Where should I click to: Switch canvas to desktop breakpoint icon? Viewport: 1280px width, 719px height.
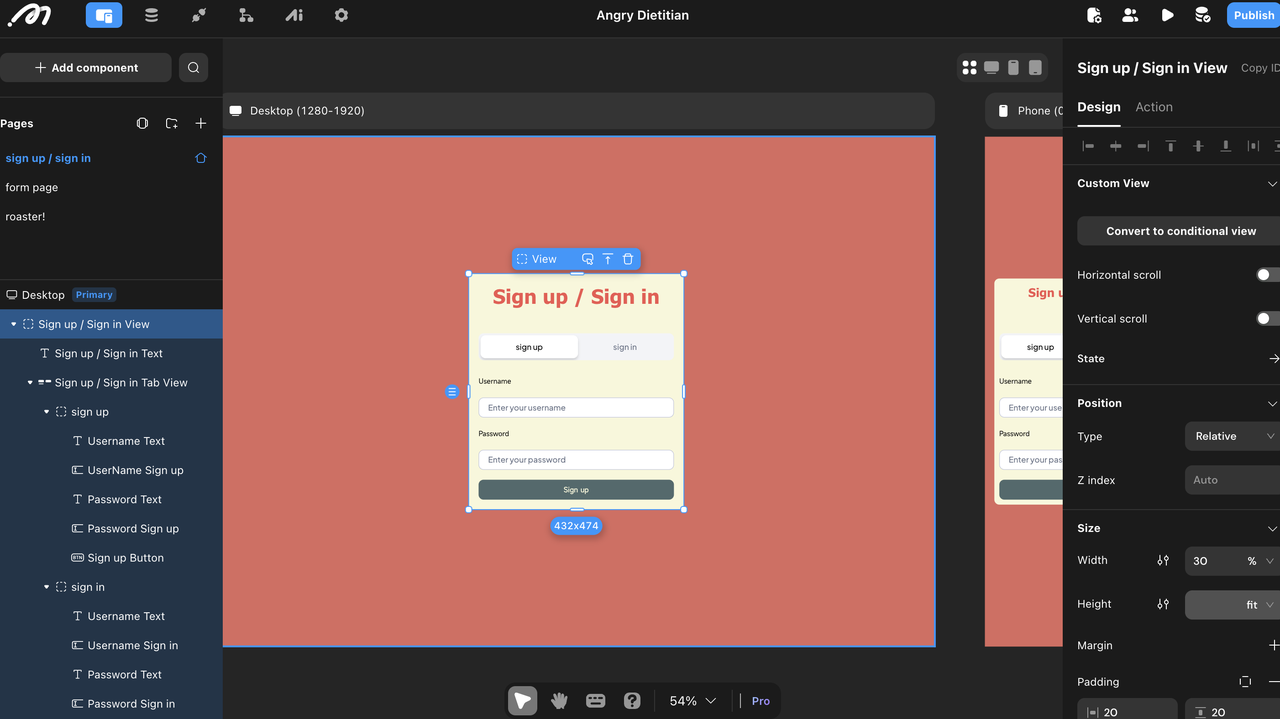tap(991, 68)
